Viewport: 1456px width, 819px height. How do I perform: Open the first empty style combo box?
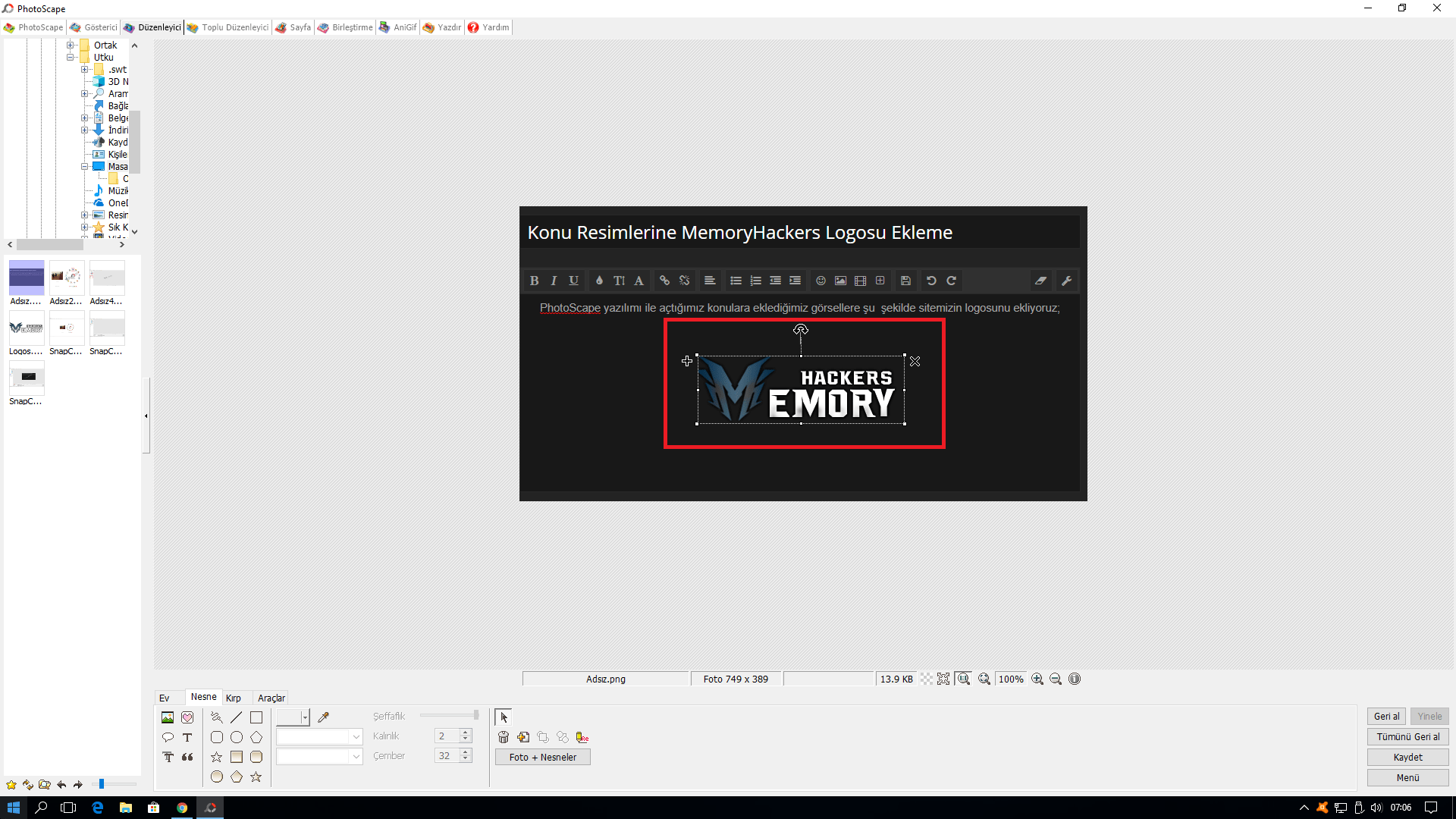tap(319, 737)
